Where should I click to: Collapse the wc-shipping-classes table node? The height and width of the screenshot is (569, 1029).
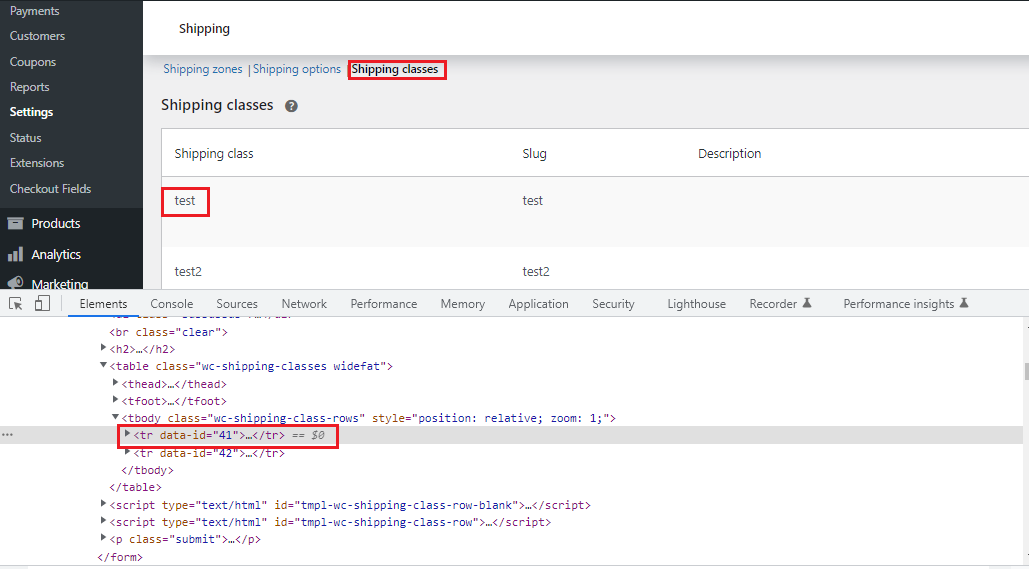click(x=103, y=365)
